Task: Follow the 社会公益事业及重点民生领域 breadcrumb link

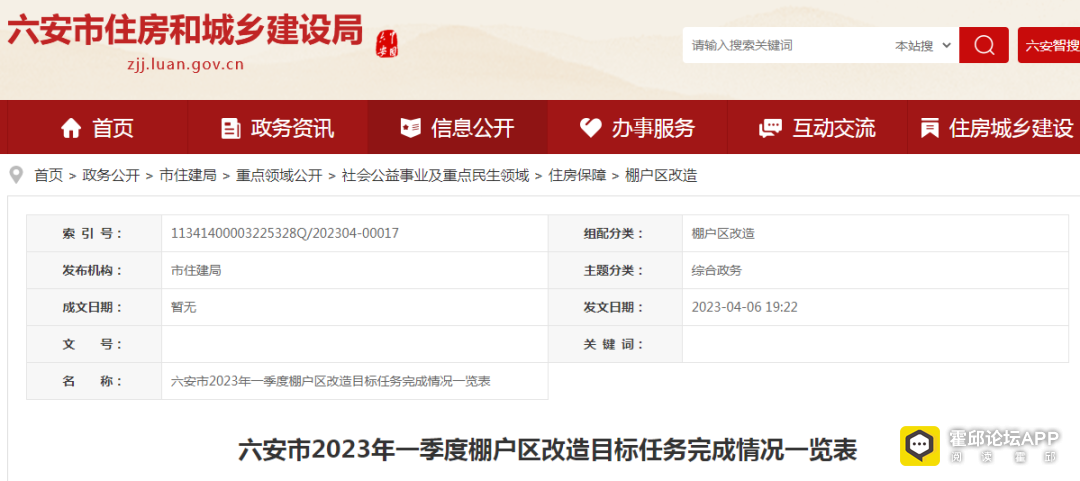Action: [x=435, y=176]
